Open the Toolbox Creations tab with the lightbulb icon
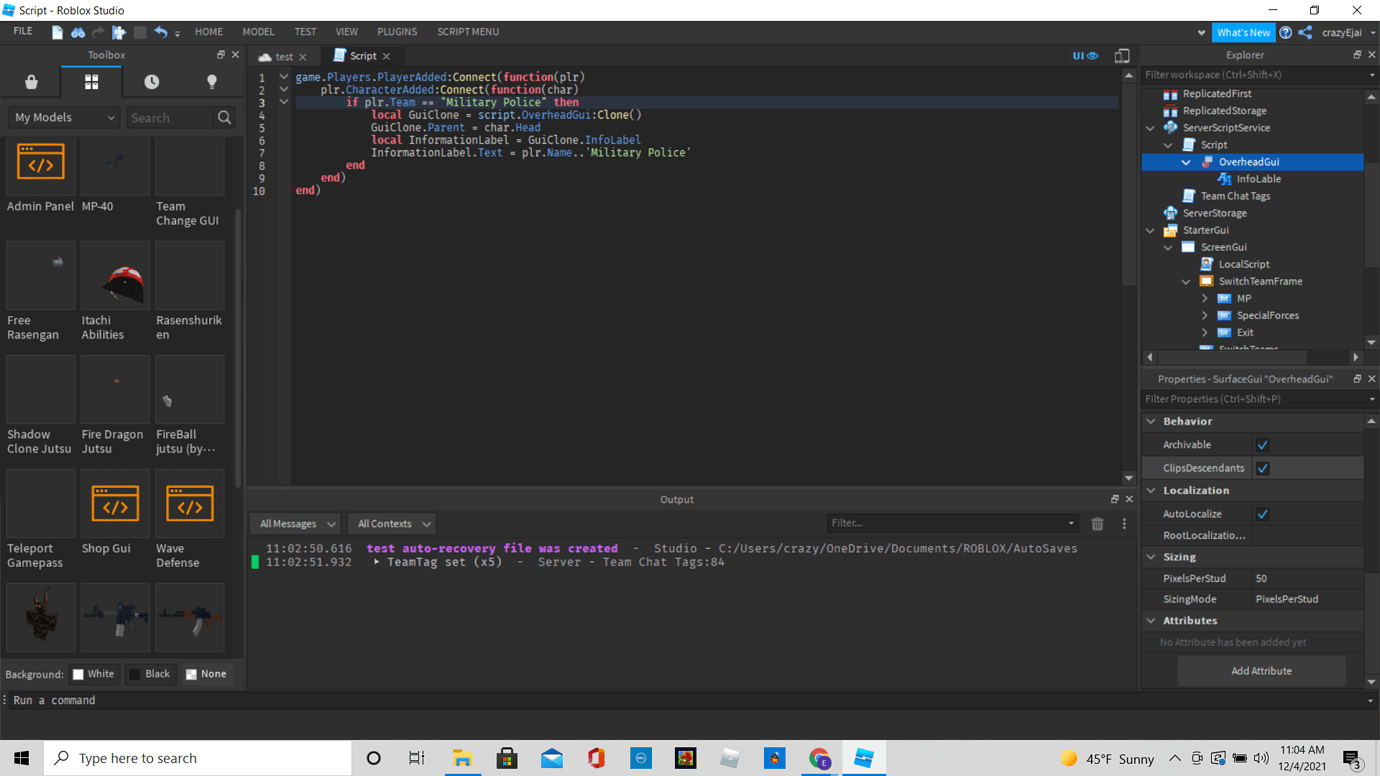 coord(211,82)
